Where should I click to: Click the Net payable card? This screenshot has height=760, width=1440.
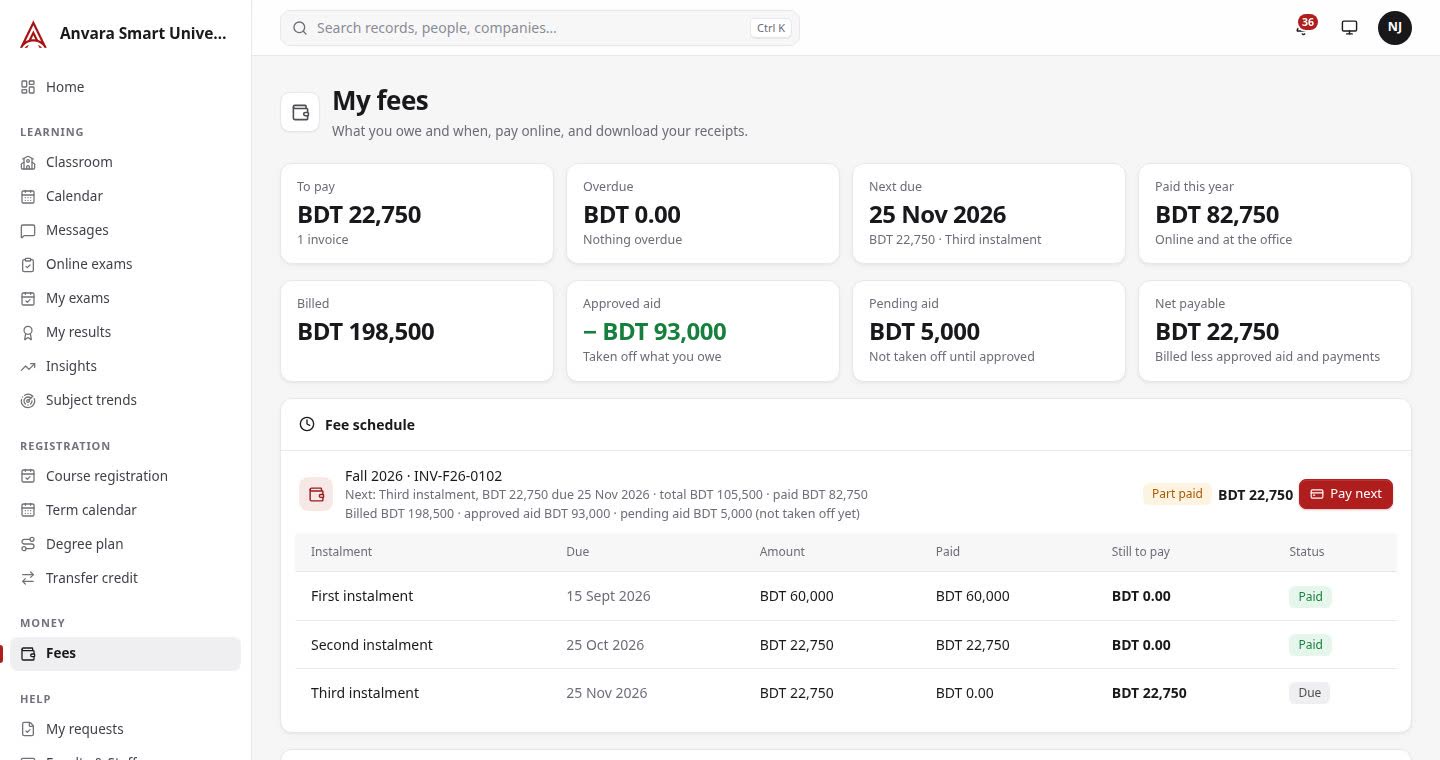1275,331
